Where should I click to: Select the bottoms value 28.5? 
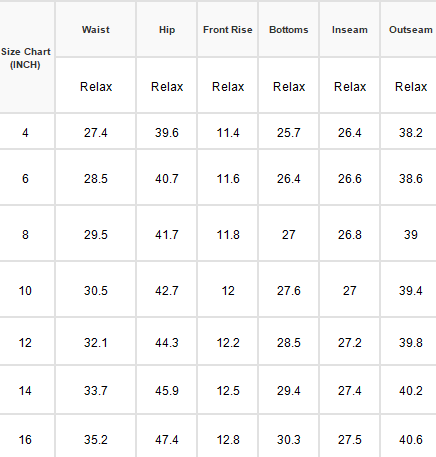pyautogui.click(x=289, y=343)
